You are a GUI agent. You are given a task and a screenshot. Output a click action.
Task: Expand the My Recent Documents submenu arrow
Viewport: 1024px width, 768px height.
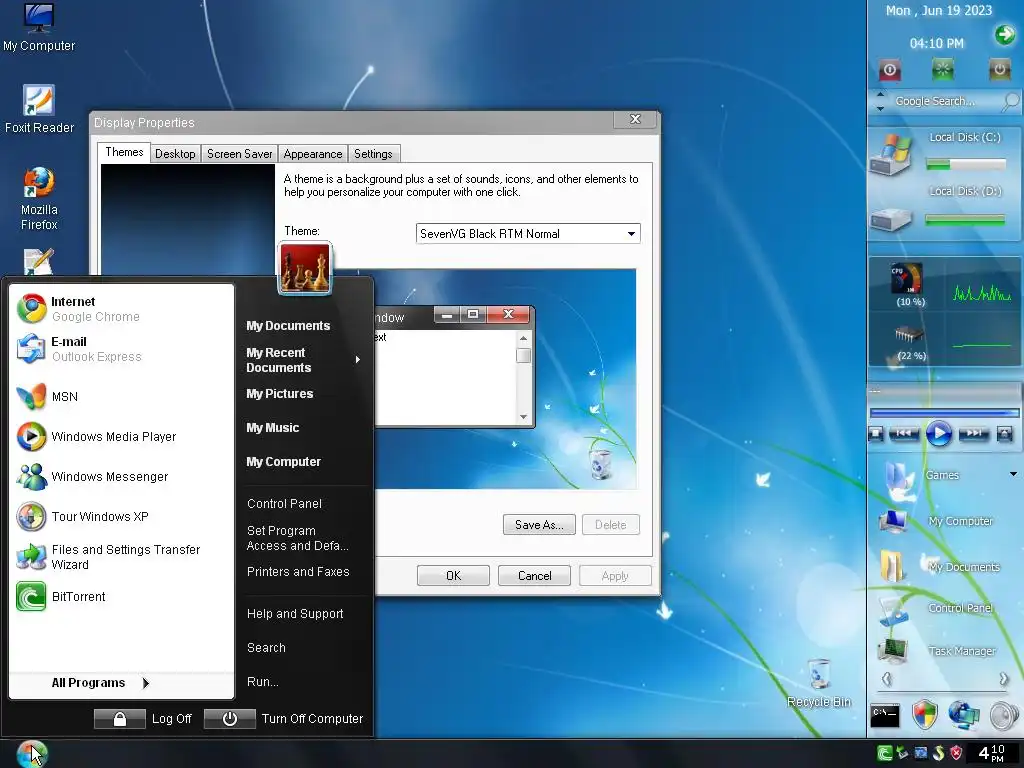(x=357, y=360)
